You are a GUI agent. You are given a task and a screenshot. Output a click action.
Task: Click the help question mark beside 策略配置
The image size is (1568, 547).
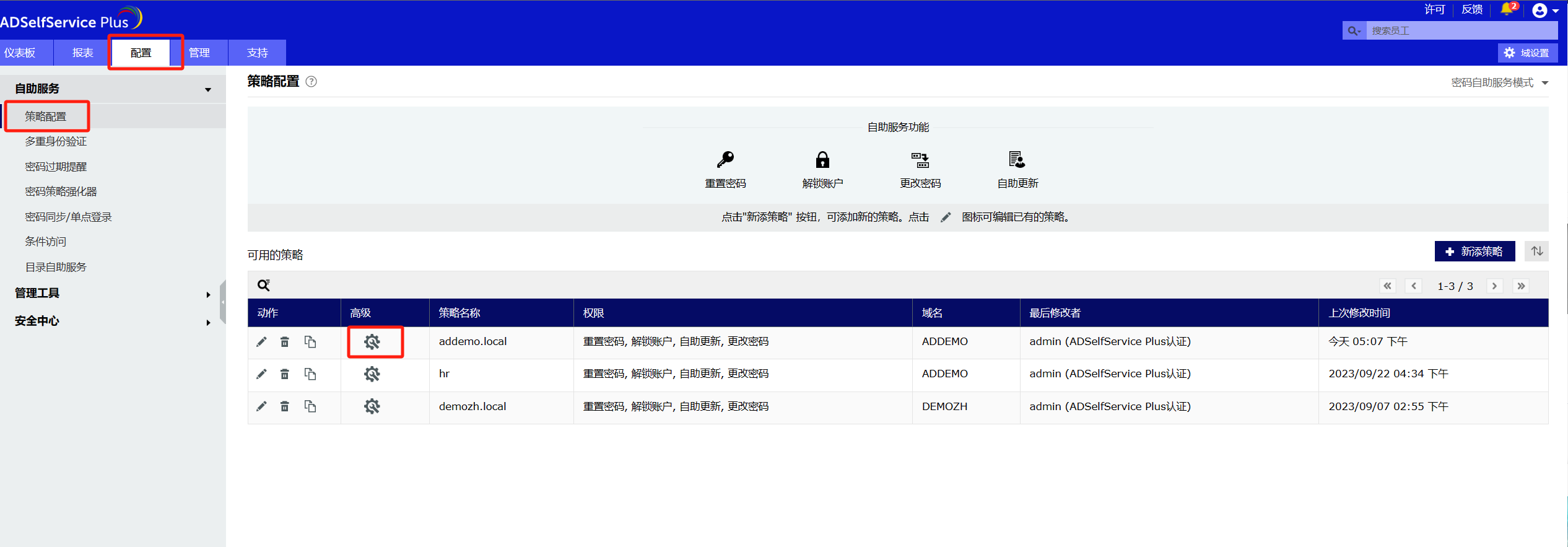pos(311,82)
